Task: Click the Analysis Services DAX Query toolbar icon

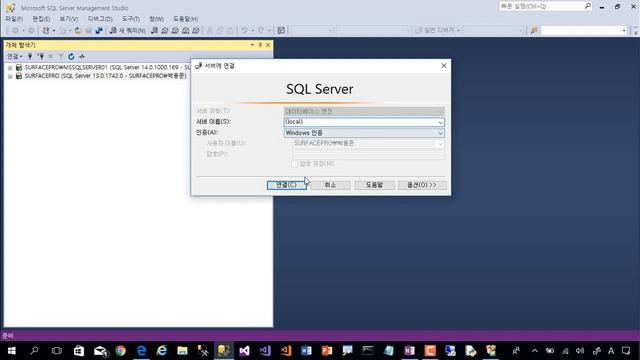Action: [x=196, y=31]
